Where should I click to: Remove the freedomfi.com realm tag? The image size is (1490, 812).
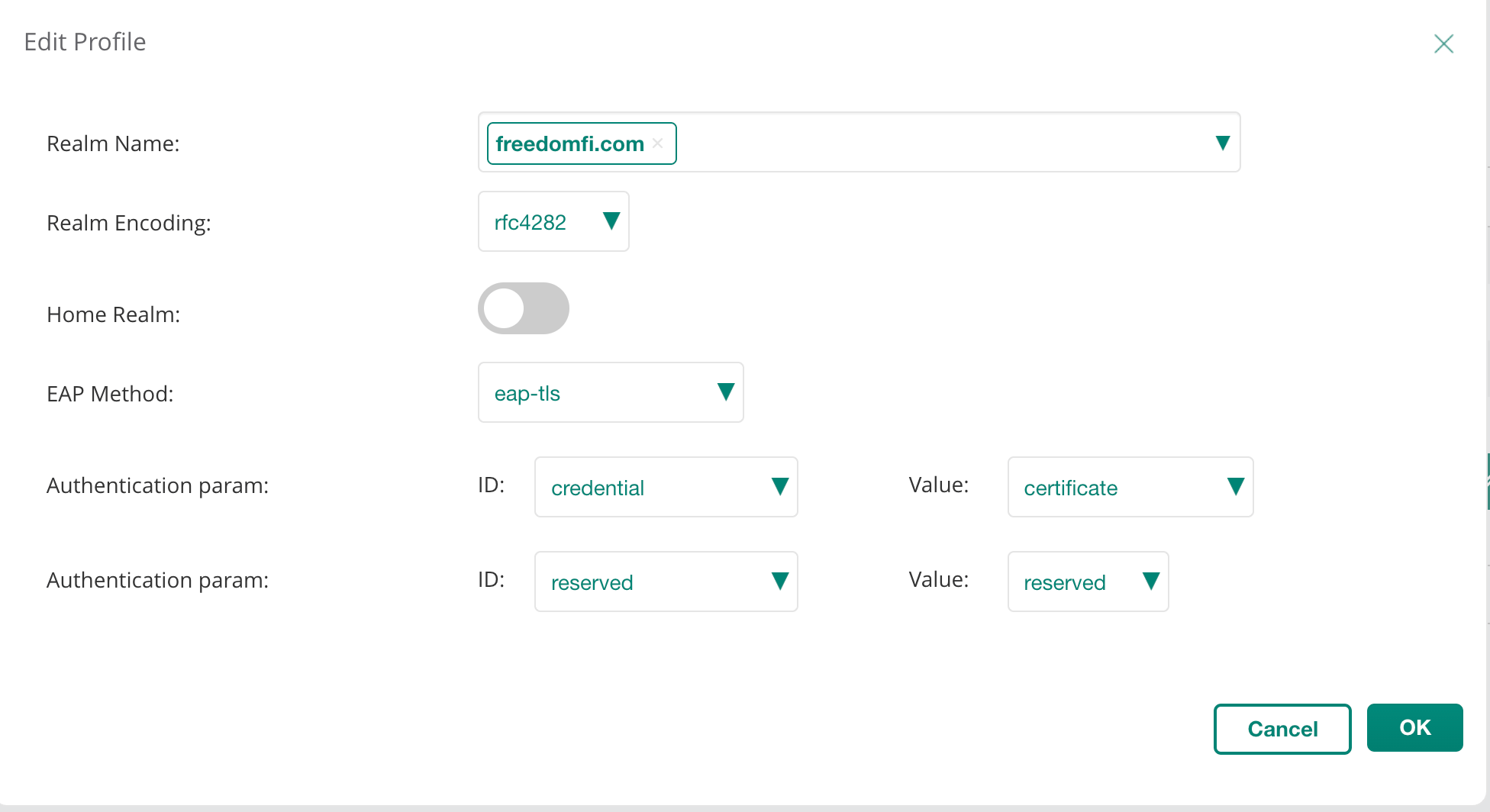(658, 143)
